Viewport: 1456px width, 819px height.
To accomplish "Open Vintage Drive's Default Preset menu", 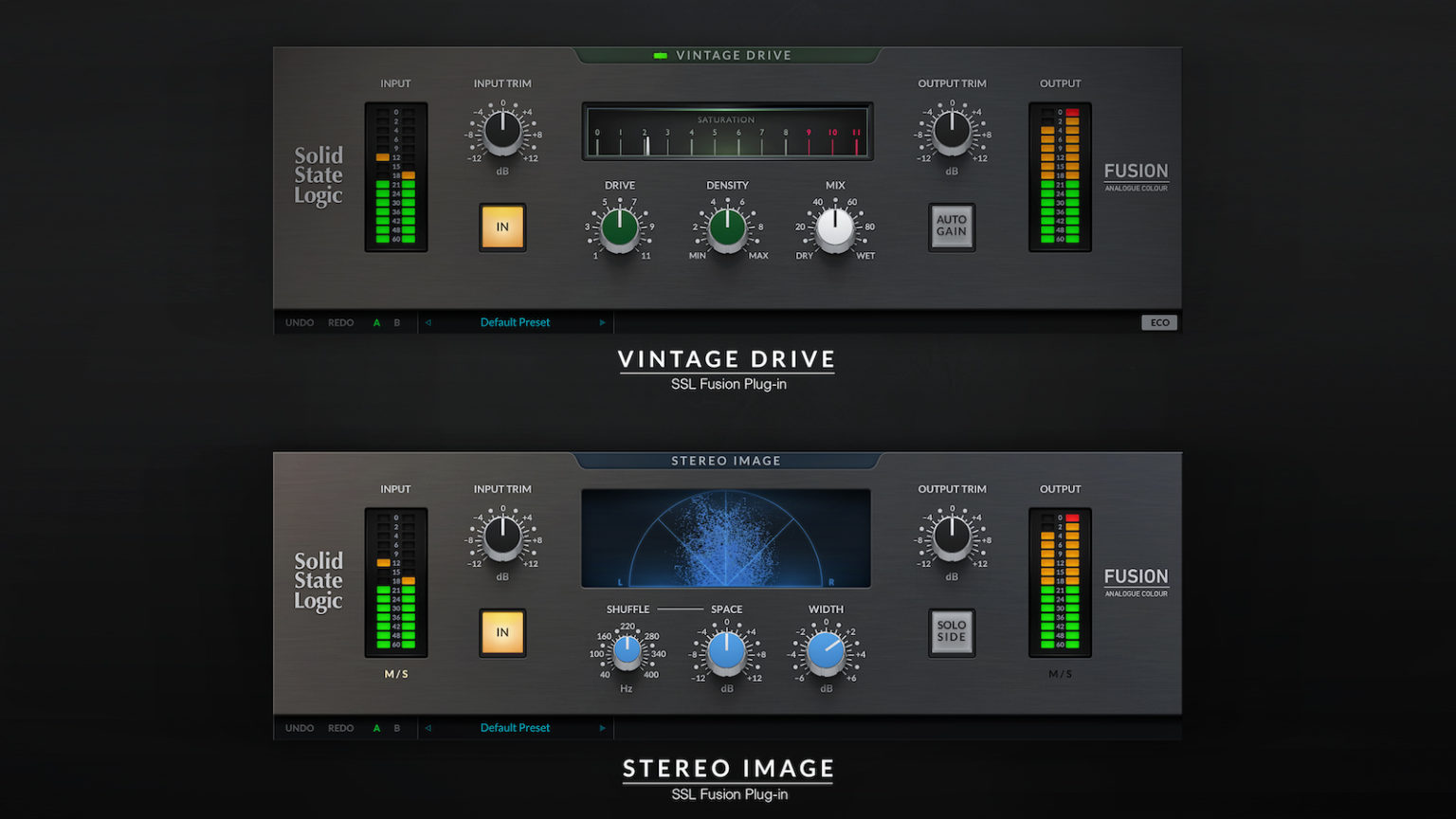I will (515, 322).
